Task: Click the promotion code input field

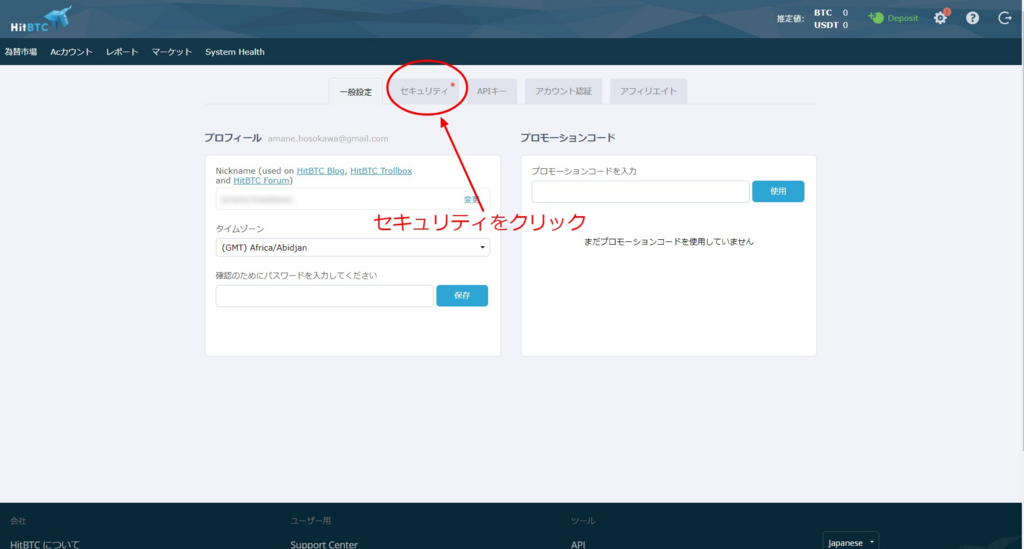Action: pos(640,191)
